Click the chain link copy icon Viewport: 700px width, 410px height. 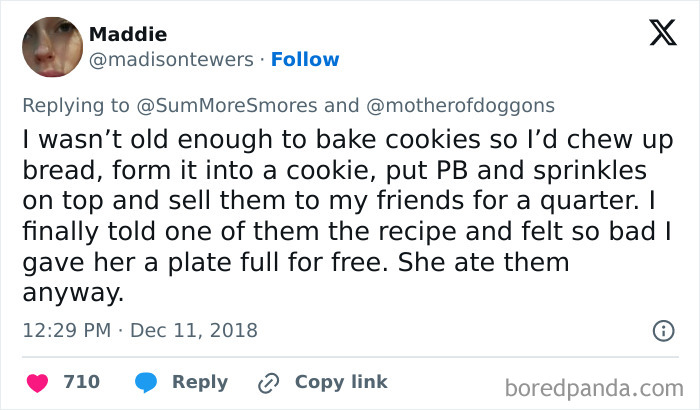coord(268,382)
